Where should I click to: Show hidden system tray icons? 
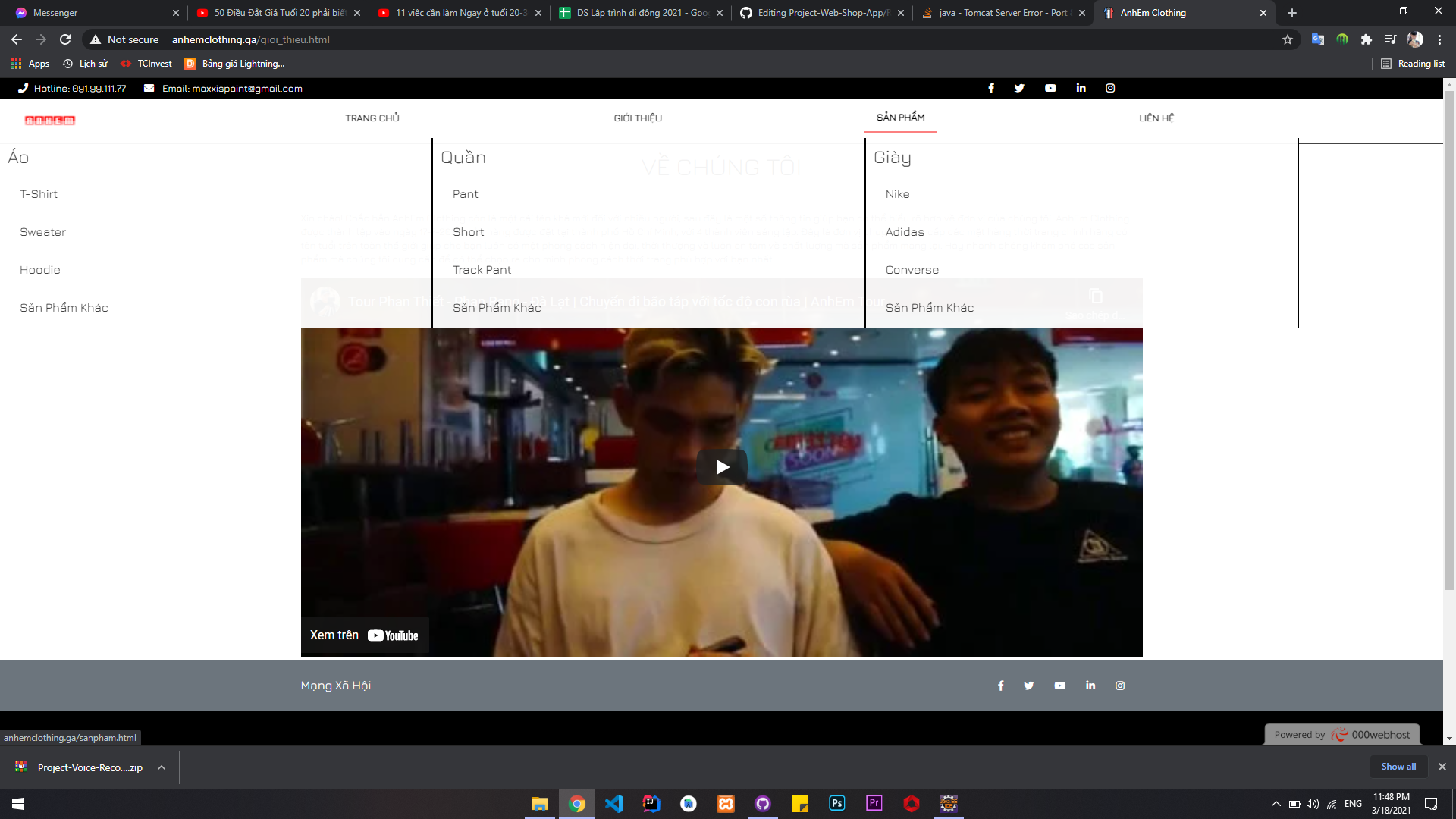pyautogui.click(x=1276, y=804)
